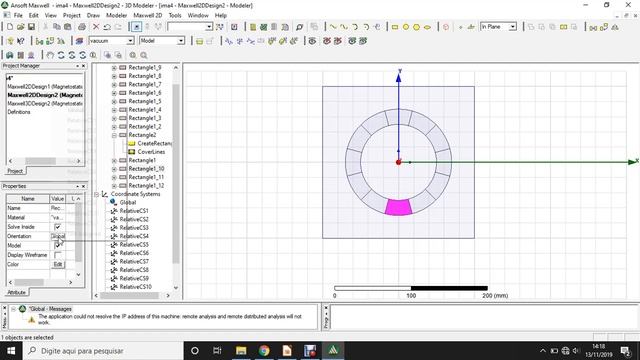
Task: Open the Tools menu
Action: point(175,15)
